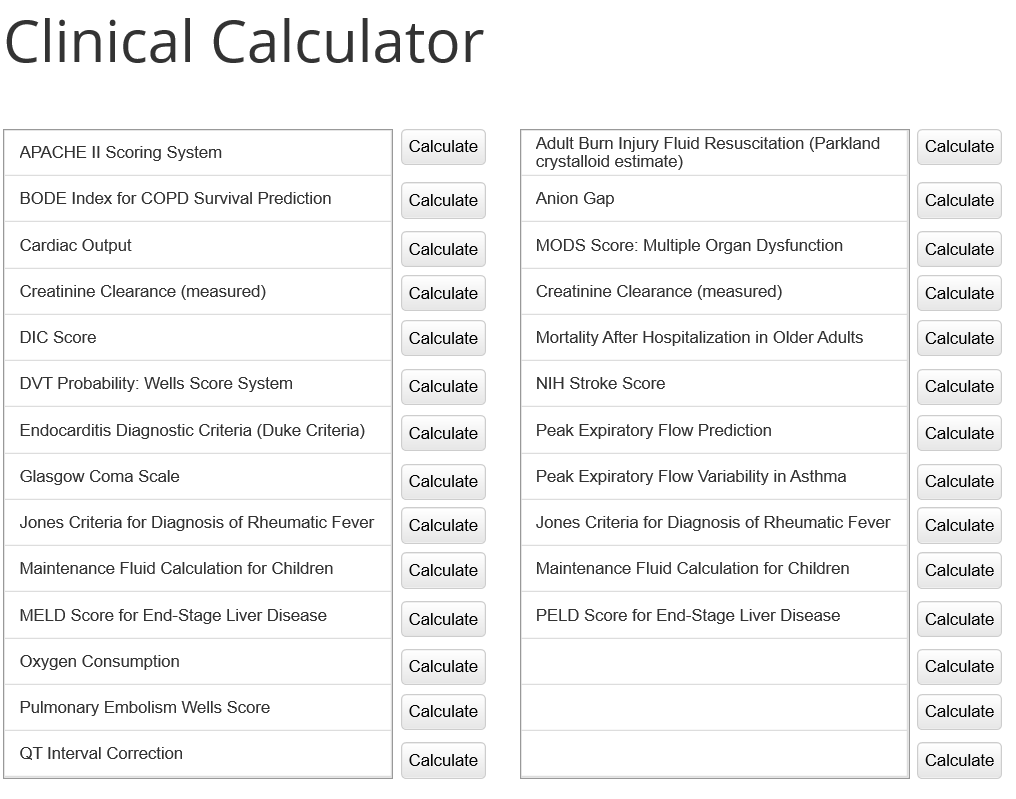
Task: Click Calculate beside PELD Score row
Action: [959, 619]
